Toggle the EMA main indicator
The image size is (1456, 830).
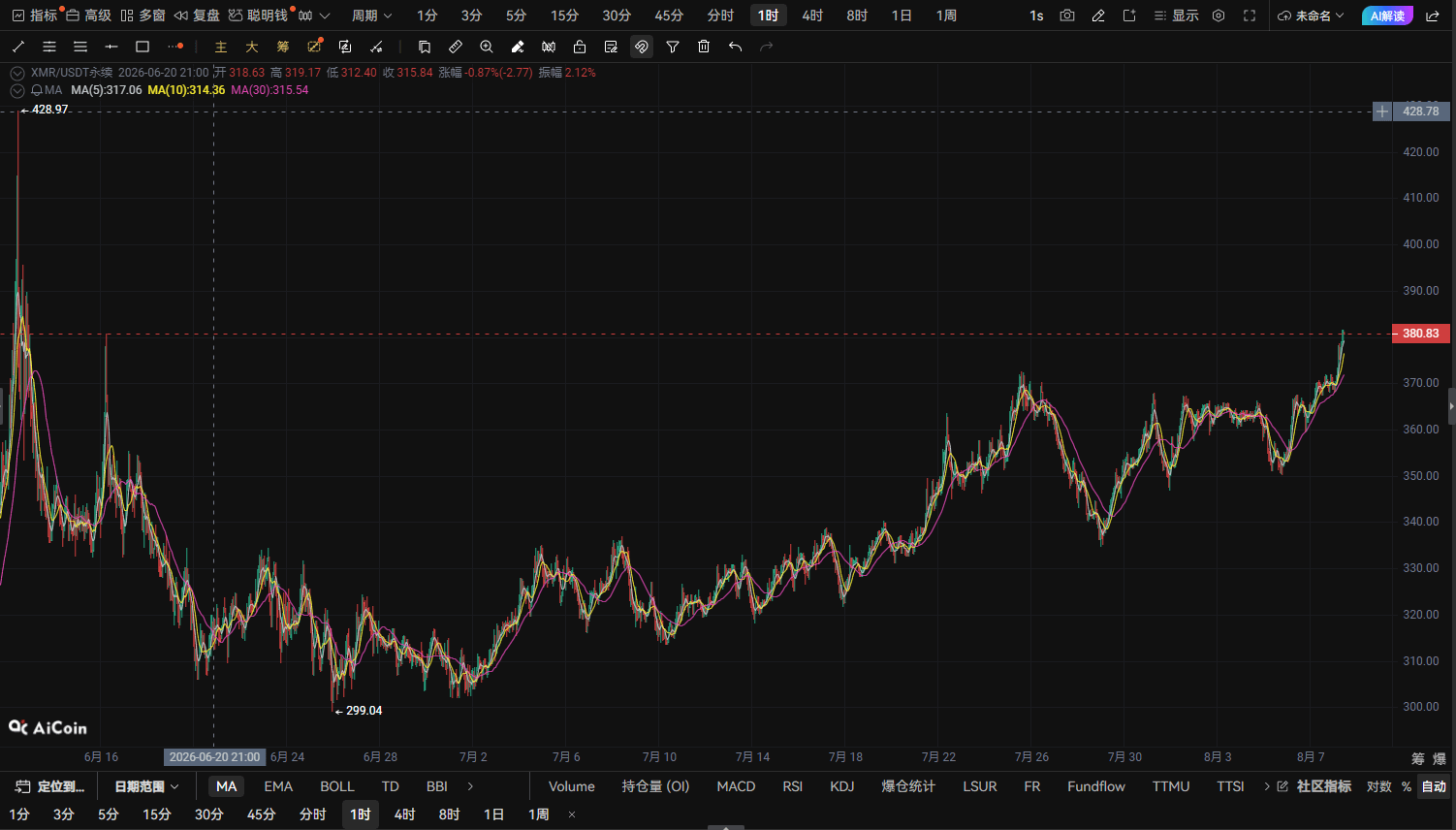point(278,786)
